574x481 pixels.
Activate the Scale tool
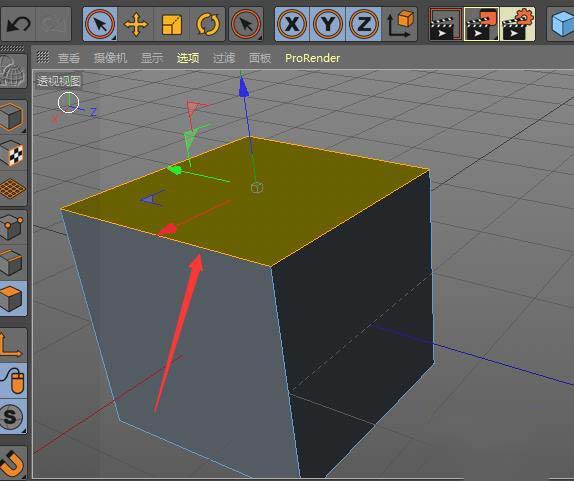click(172, 24)
